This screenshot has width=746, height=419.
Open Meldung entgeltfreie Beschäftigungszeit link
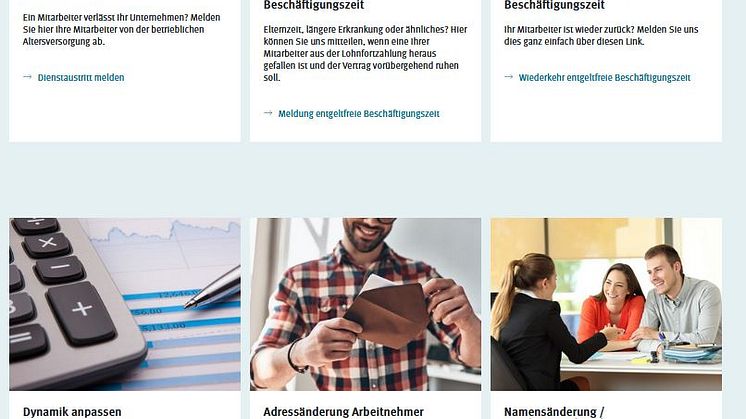pyautogui.click(x=359, y=114)
